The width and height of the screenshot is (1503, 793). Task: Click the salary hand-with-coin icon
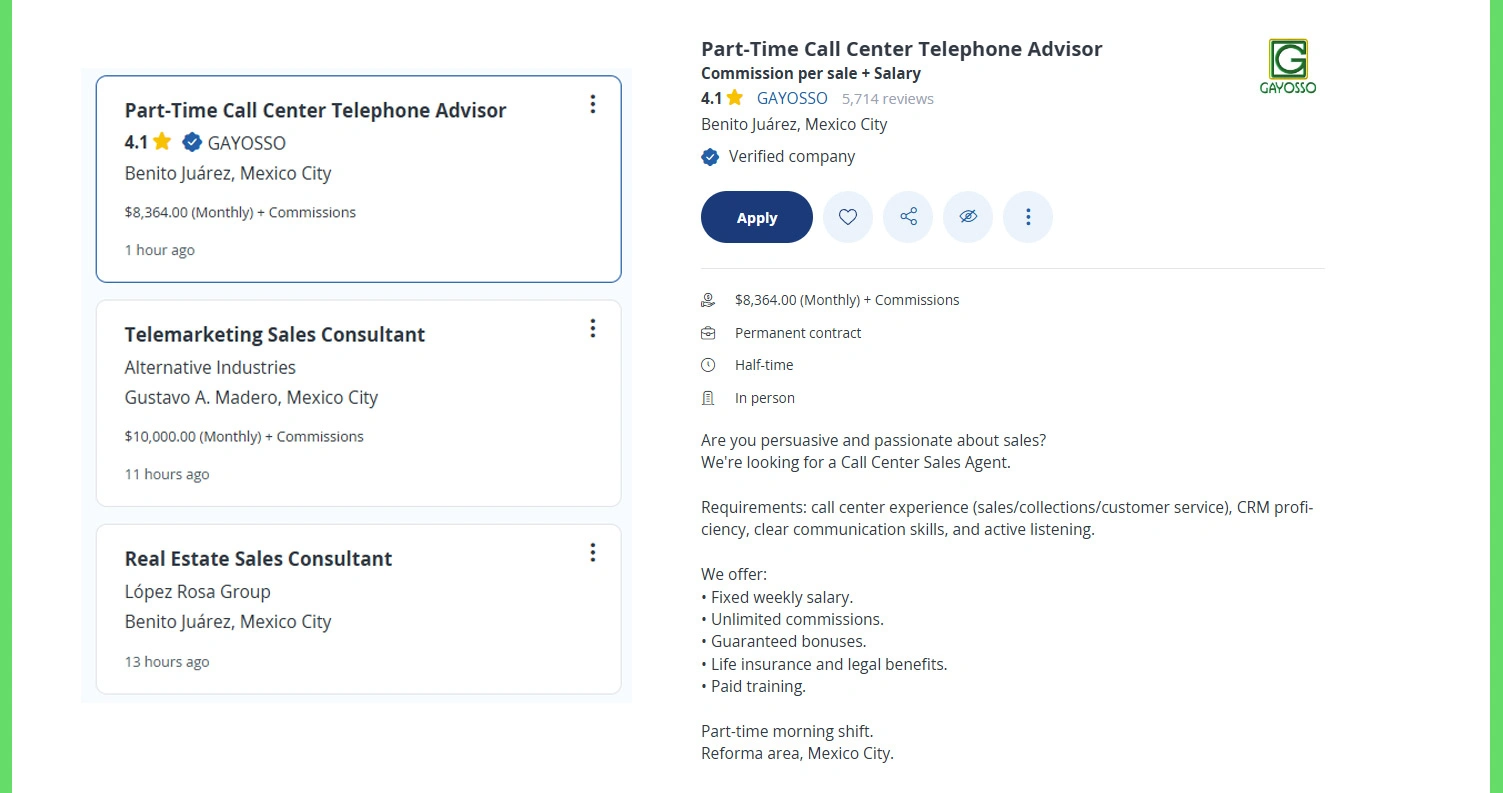pyautogui.click(x=709, y=299)
